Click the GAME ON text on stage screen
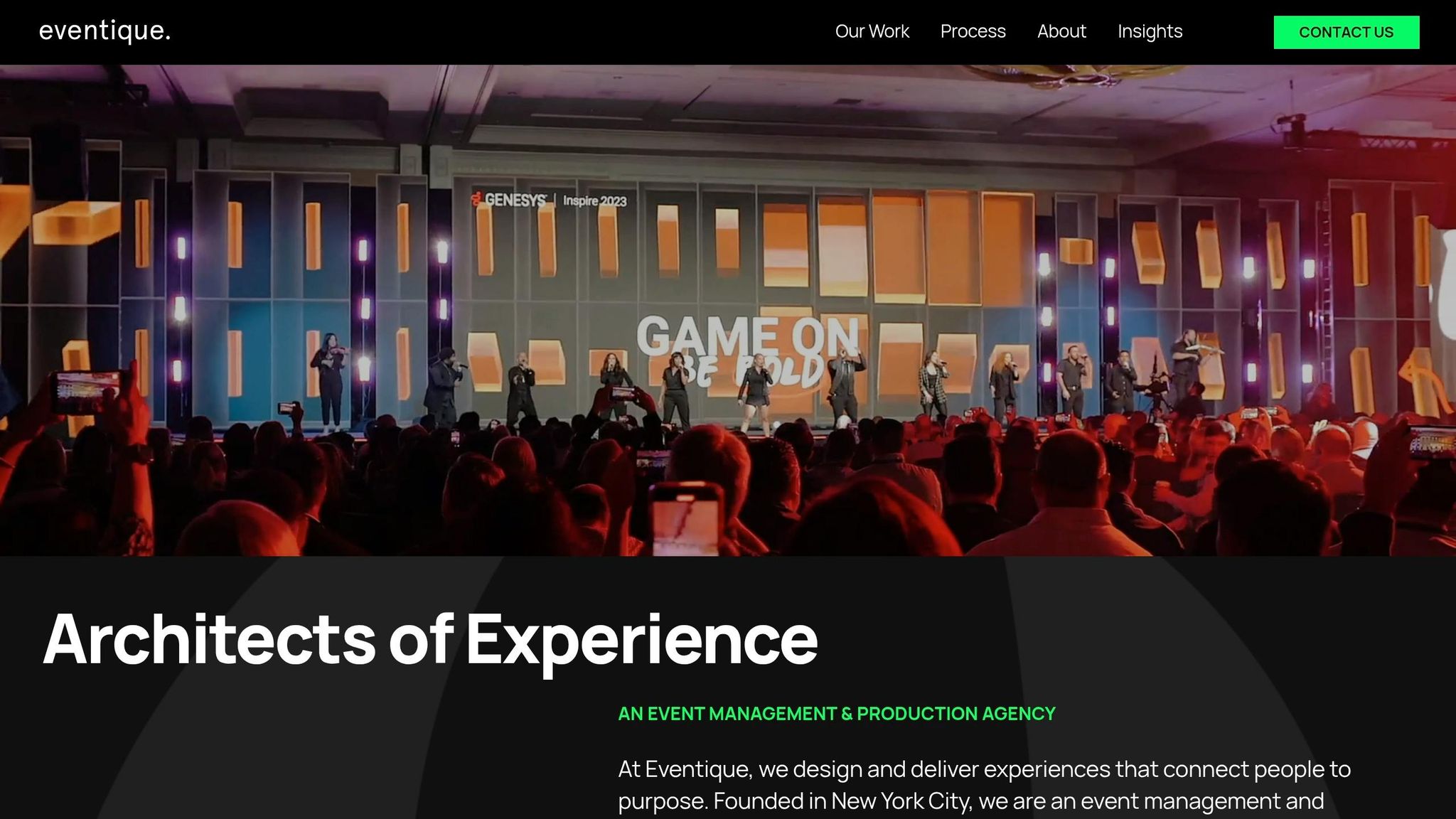 (746, 336)
